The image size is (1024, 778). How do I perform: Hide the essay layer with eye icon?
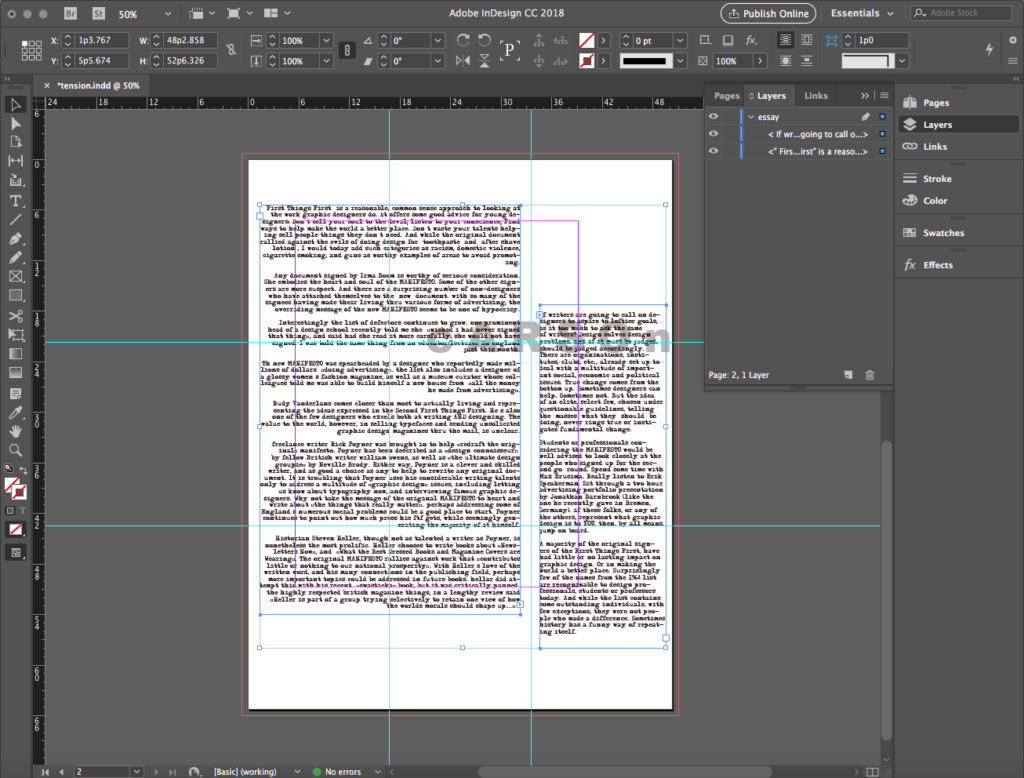[x=714, y=117]
